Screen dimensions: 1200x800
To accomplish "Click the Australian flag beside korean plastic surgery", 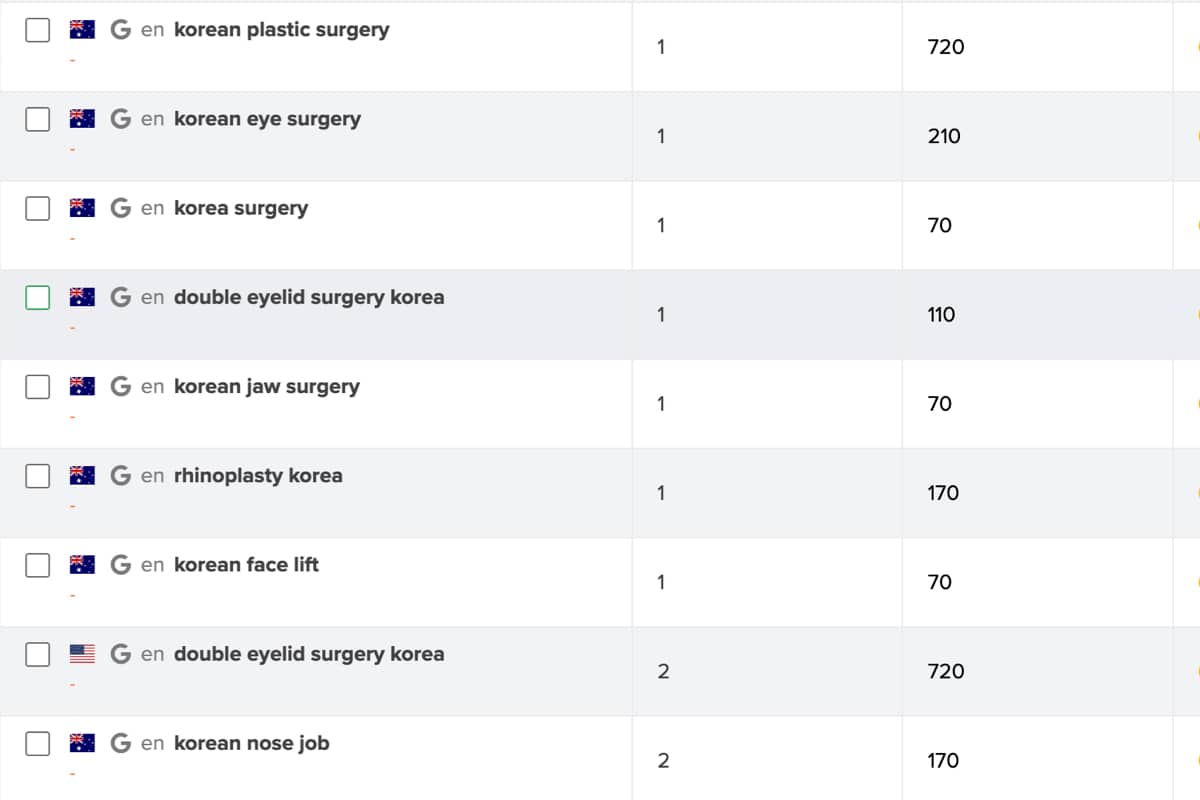I will click(82, 30).
